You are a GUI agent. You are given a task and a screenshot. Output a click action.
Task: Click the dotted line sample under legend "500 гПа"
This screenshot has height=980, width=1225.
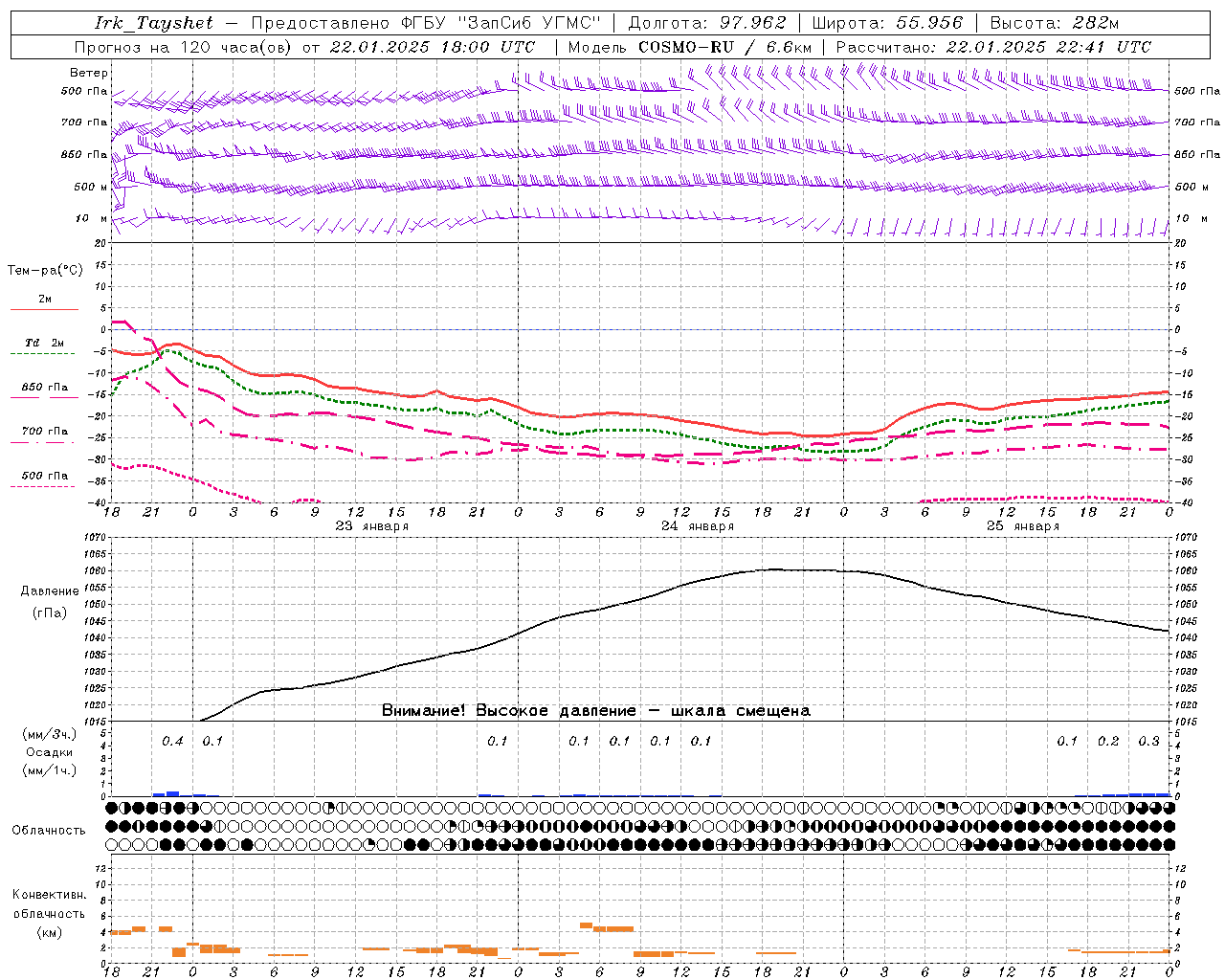click(42, 486)
